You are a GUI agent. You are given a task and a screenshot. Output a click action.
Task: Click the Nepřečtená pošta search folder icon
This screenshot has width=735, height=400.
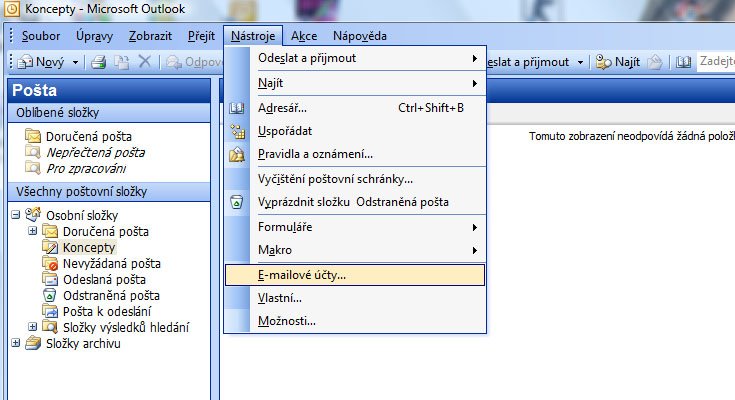pyautogui.click(x=33, y=152)
